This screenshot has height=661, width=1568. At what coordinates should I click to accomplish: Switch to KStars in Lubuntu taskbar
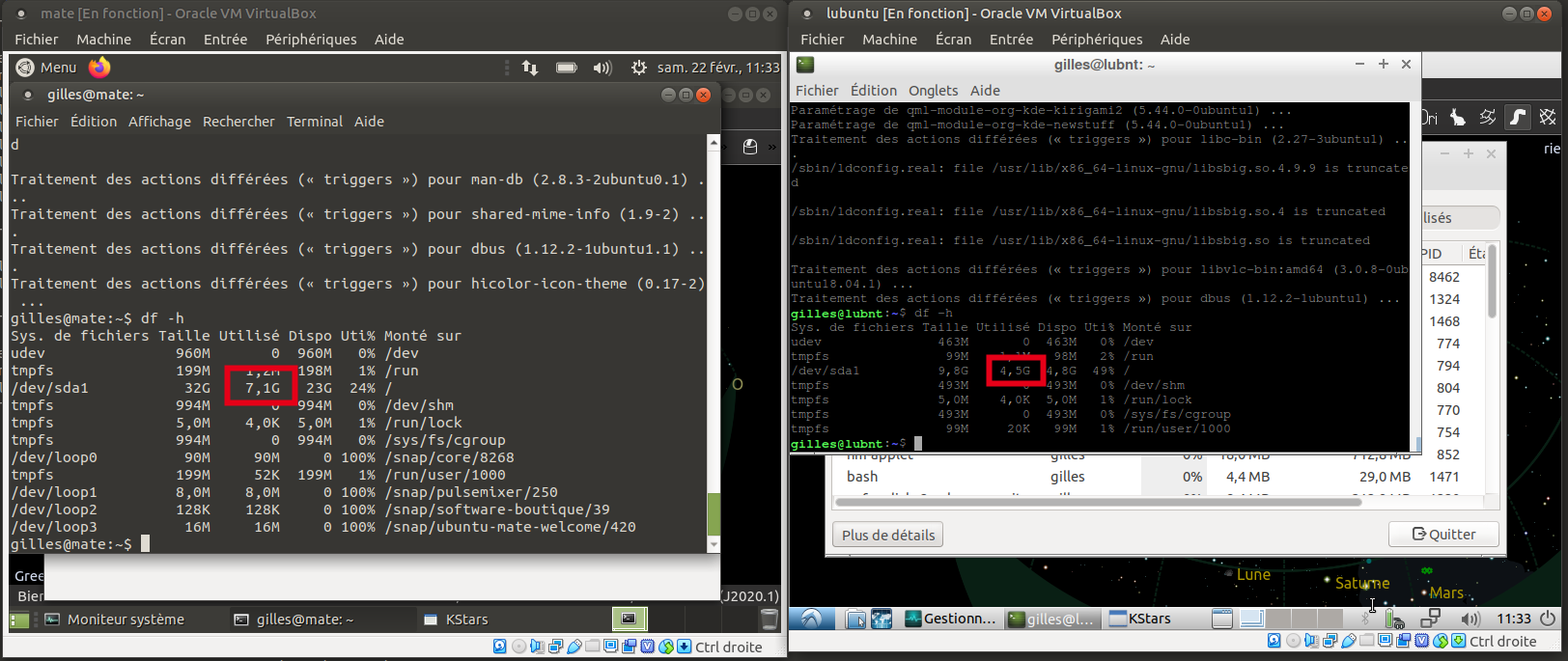tap(1141, 619)
